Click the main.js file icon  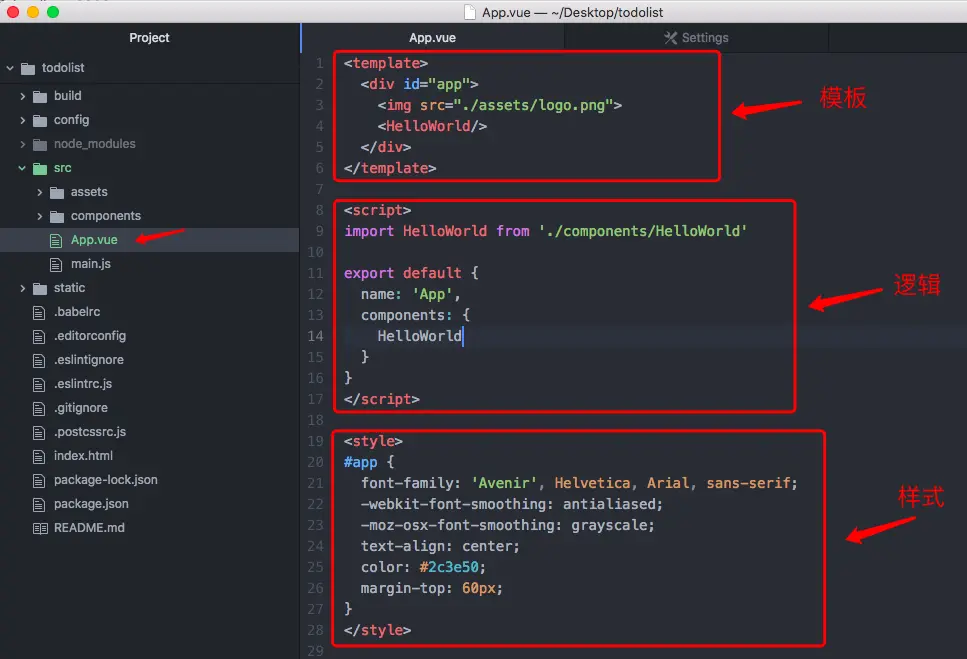(56, 264)
